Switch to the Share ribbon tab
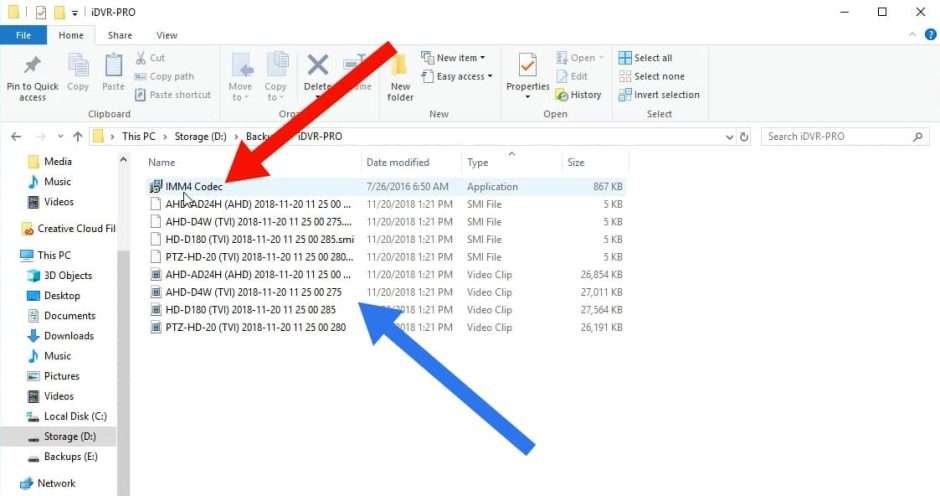This screenshot has height=496, width=940. pyautogui.click(x=120, y=35)
